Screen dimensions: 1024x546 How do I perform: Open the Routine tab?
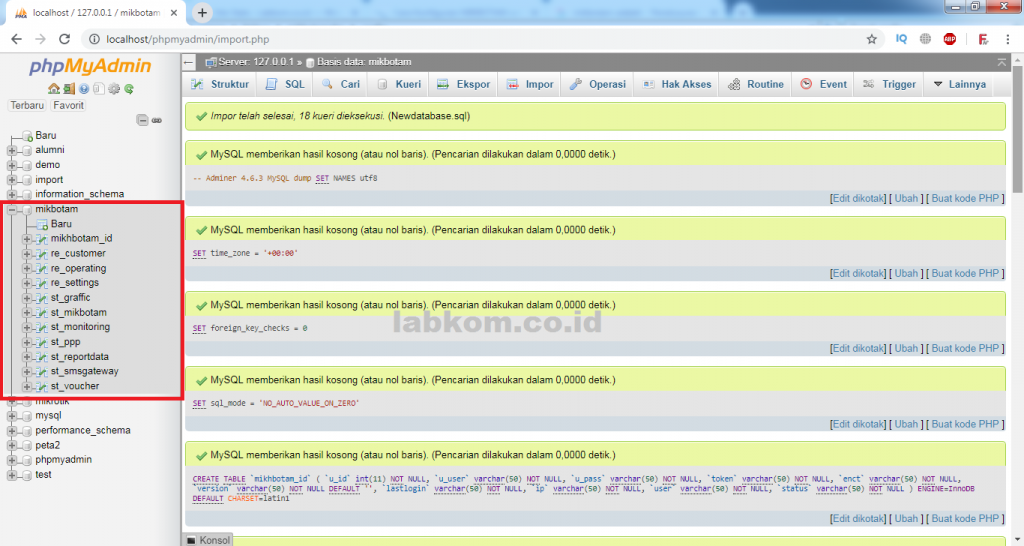tap(756, 84)
